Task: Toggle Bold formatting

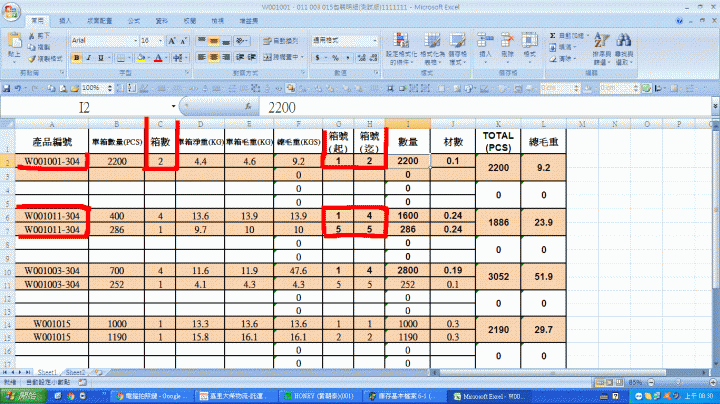Action: tap(77, 58)
